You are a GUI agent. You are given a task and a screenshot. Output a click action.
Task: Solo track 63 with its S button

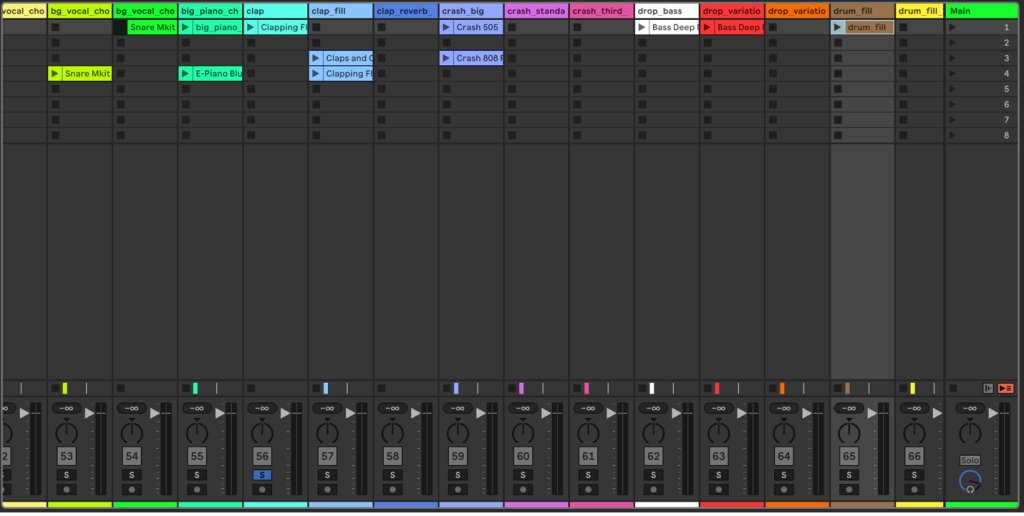718,475
